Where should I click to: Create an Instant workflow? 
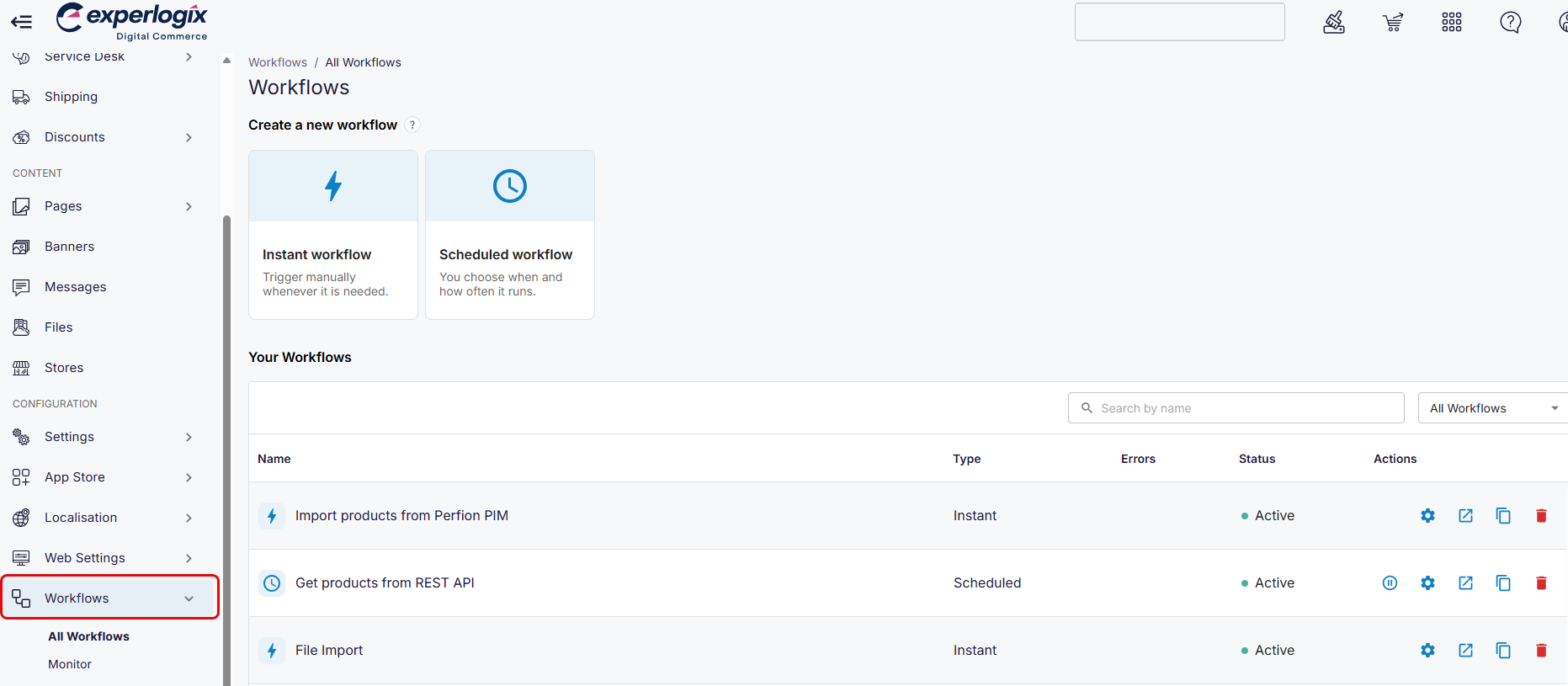[333, 235]
